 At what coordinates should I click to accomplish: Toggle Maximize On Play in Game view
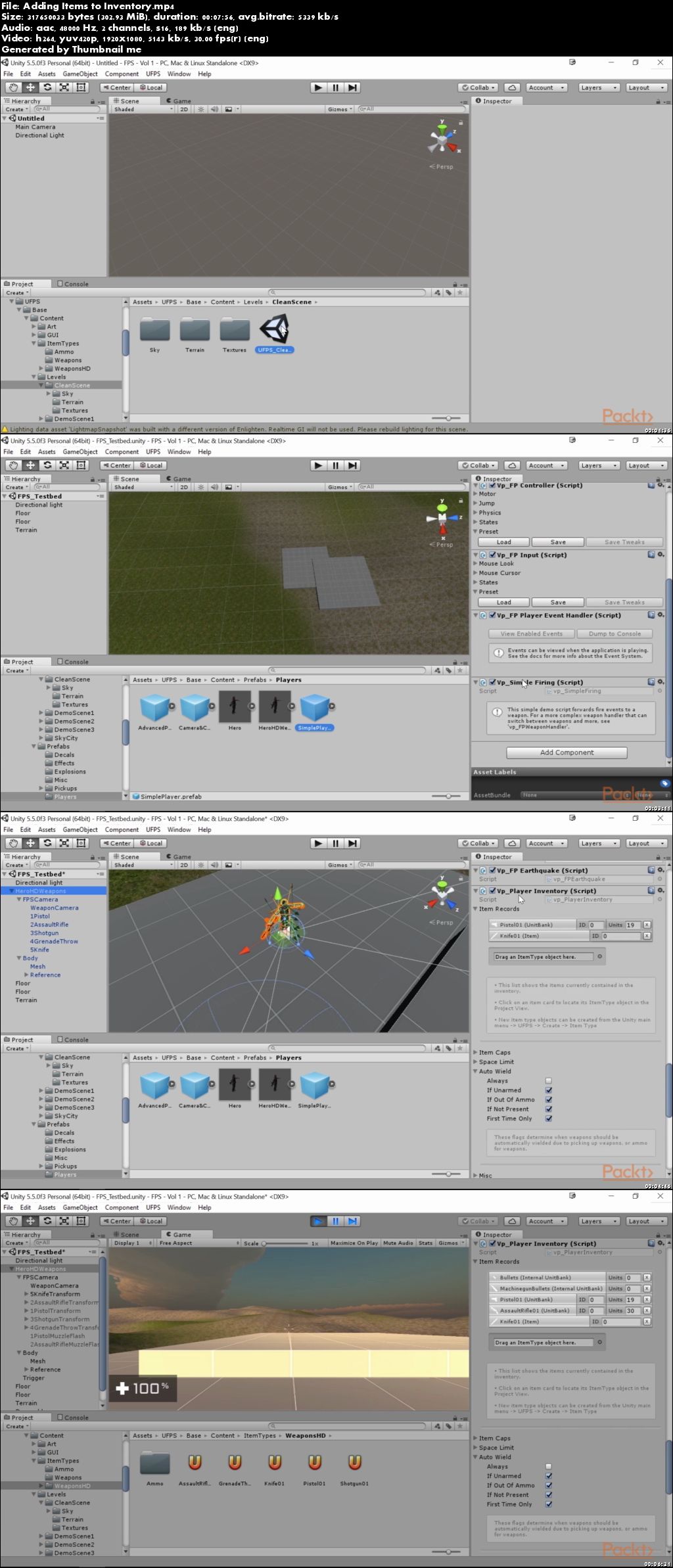coord(354,1243)
